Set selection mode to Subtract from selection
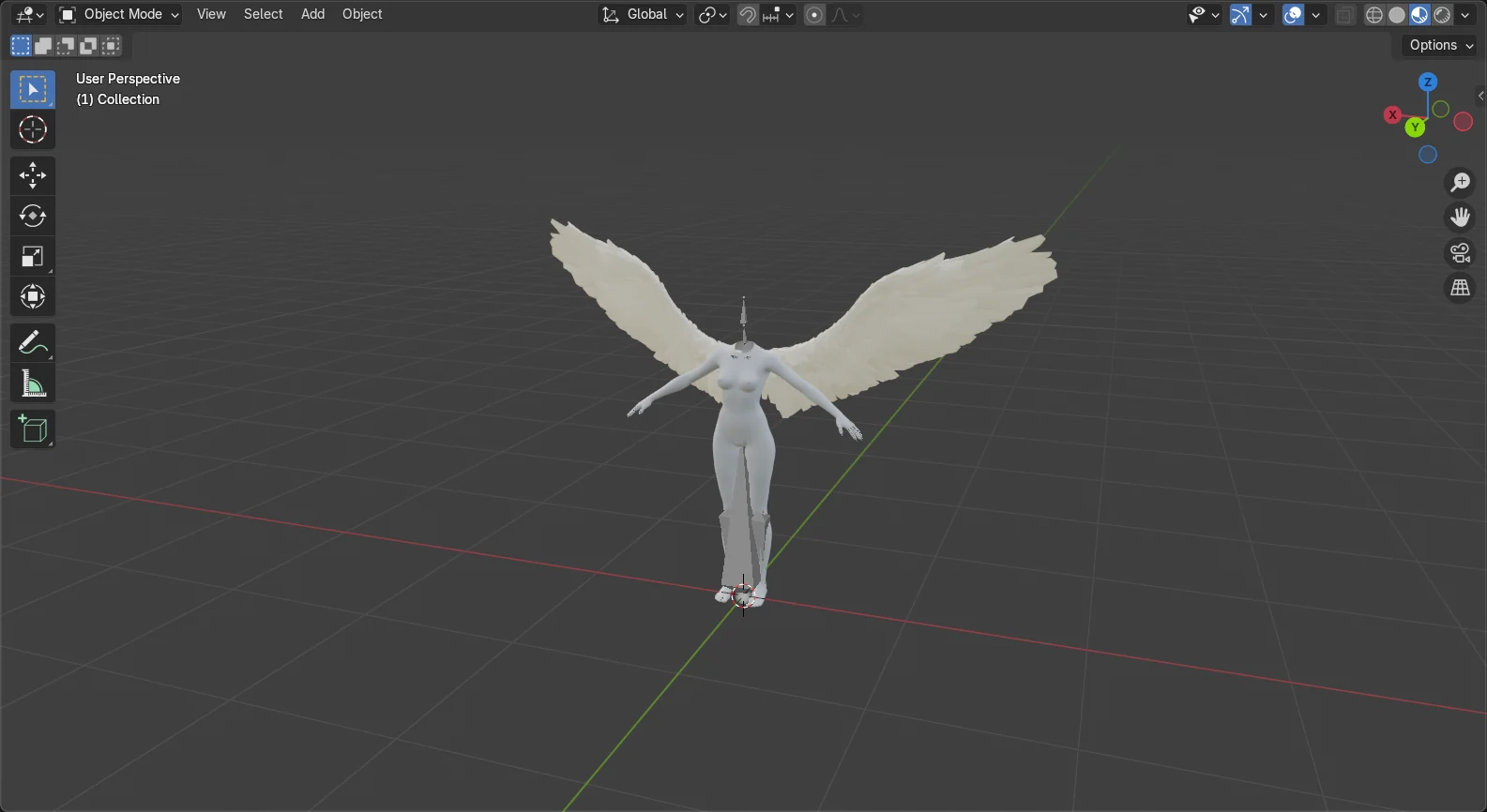Viewport: 1487px width, 812px height. pos(66,46)
